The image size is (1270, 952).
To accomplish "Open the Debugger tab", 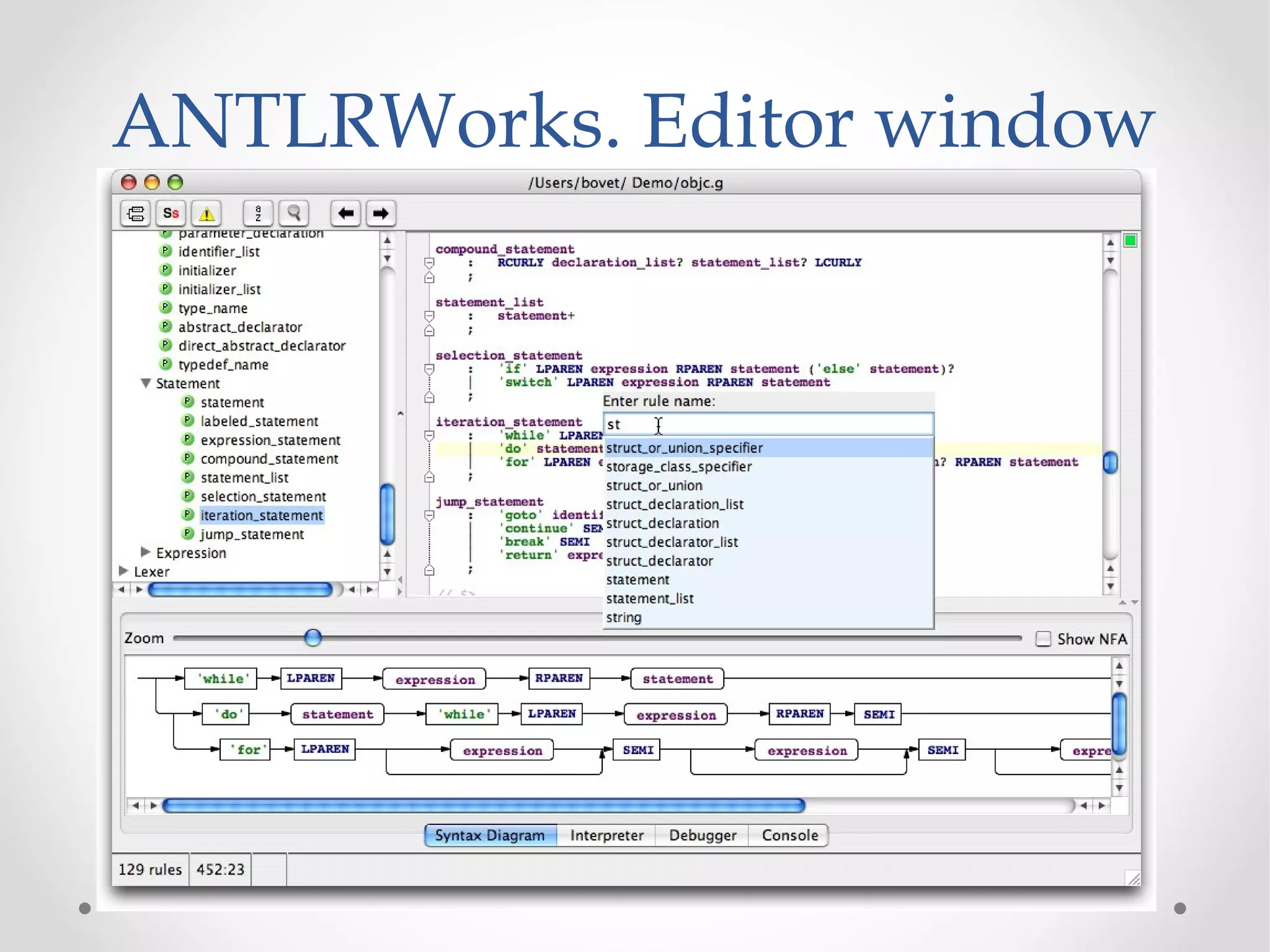I will tap(703, 835).
